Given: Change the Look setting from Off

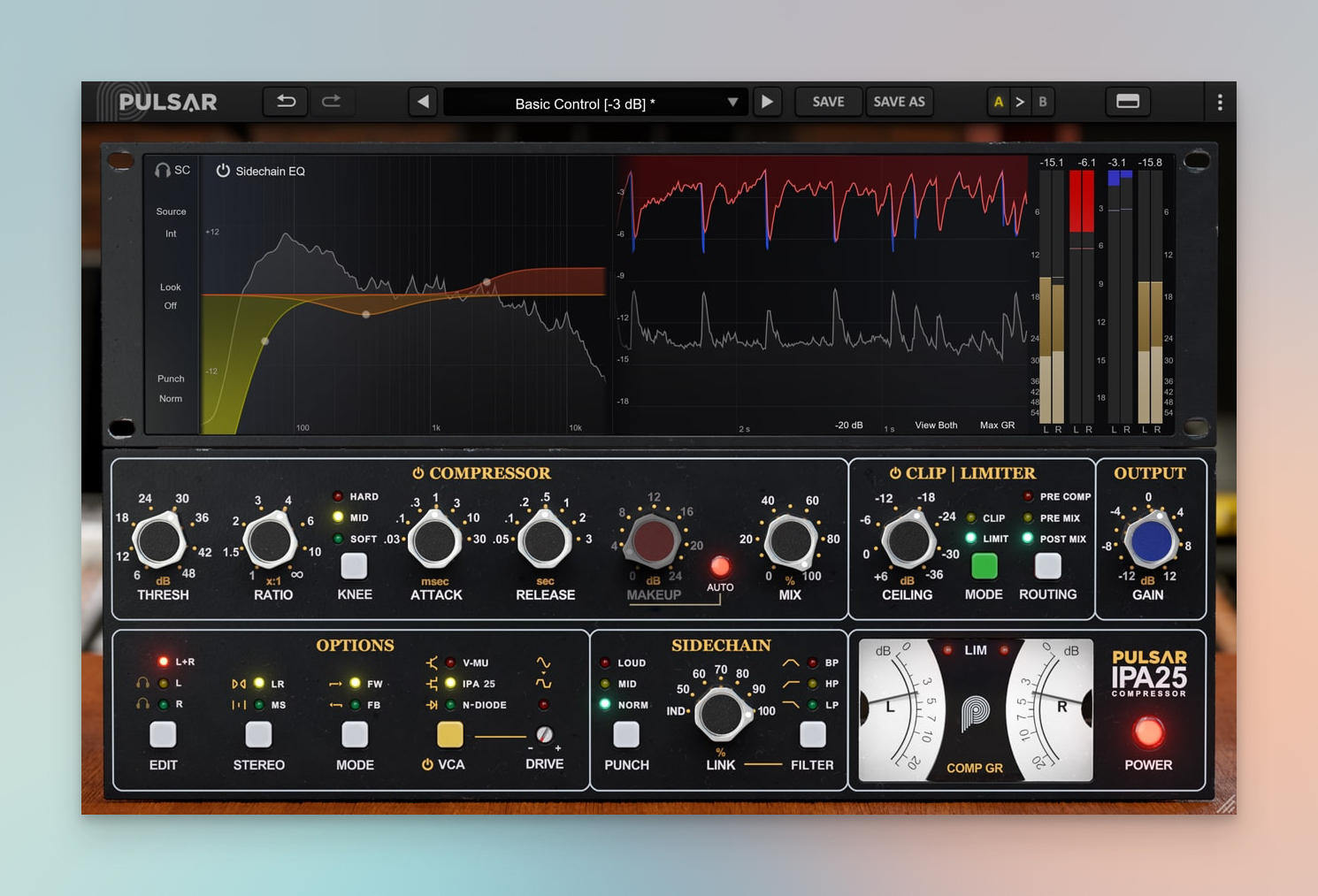Looking at the screenshot, I should pyautogui.click(x=170, y=306).
